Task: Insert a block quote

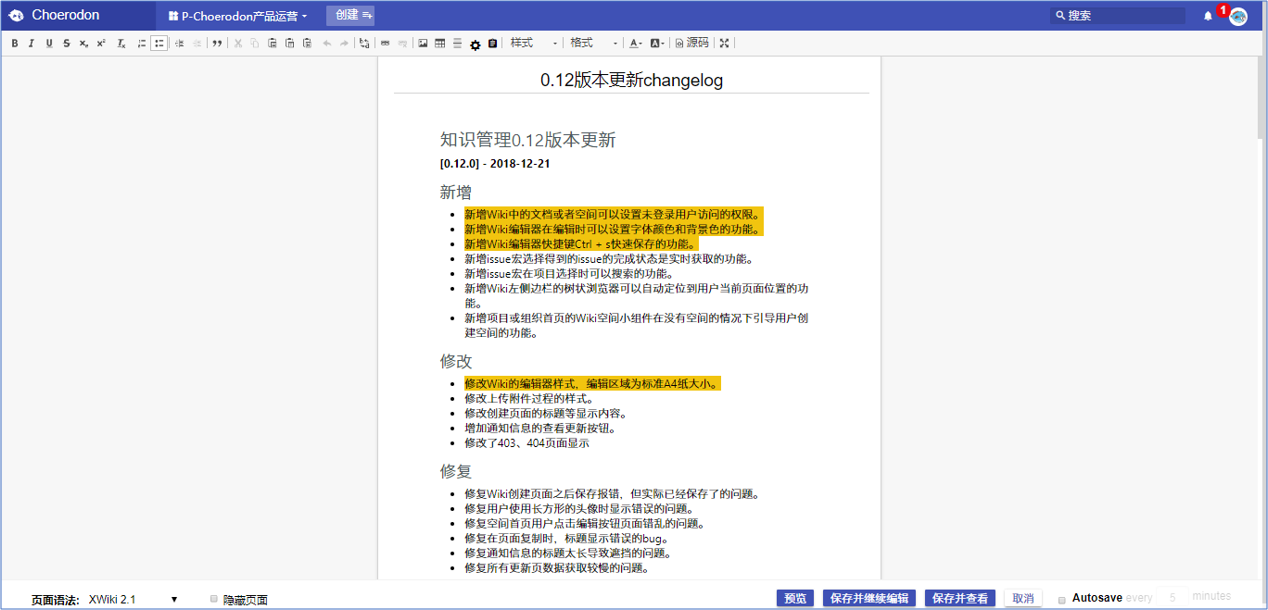Action: pyautogui.click(x=217, y=43)
